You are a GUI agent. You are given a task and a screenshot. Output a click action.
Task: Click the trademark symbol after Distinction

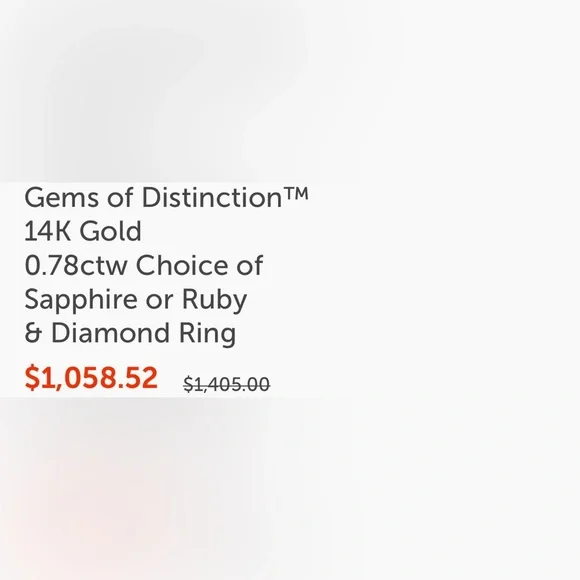coord(296,194)
